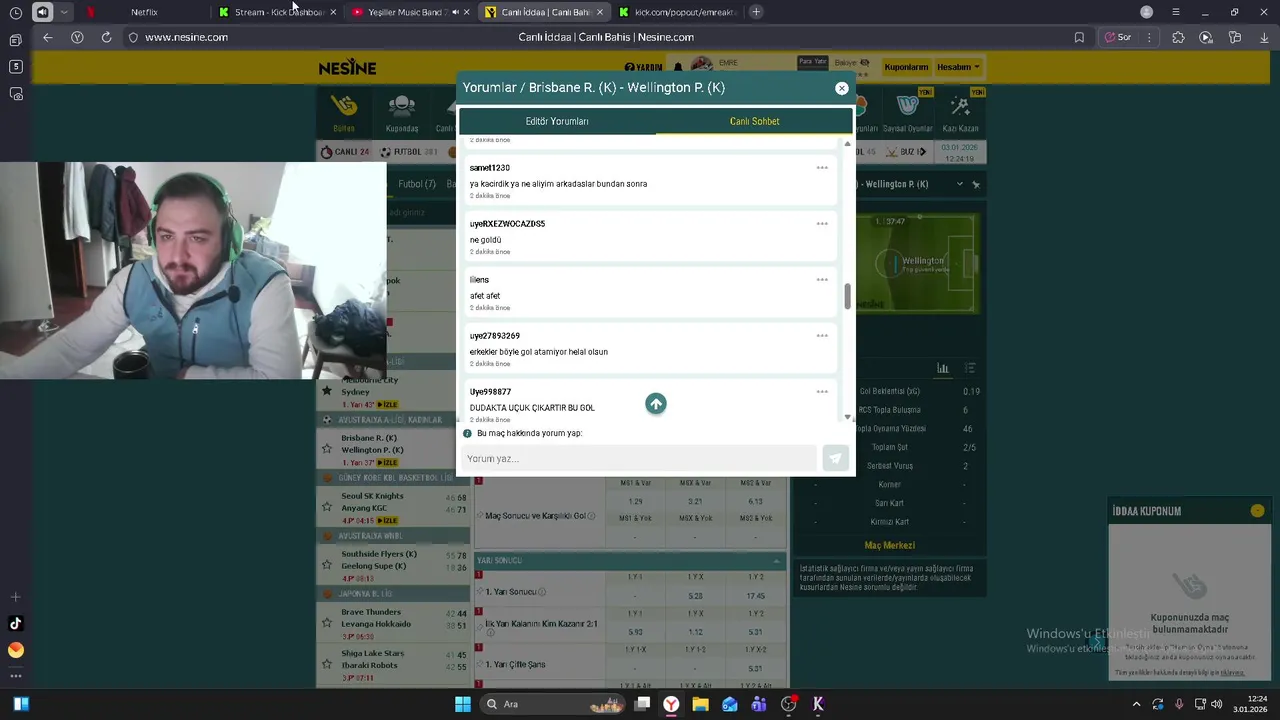Open the Kazı Kazan icon
The height and width of the screenshot is (720, 1280).
tap(961, 112)
